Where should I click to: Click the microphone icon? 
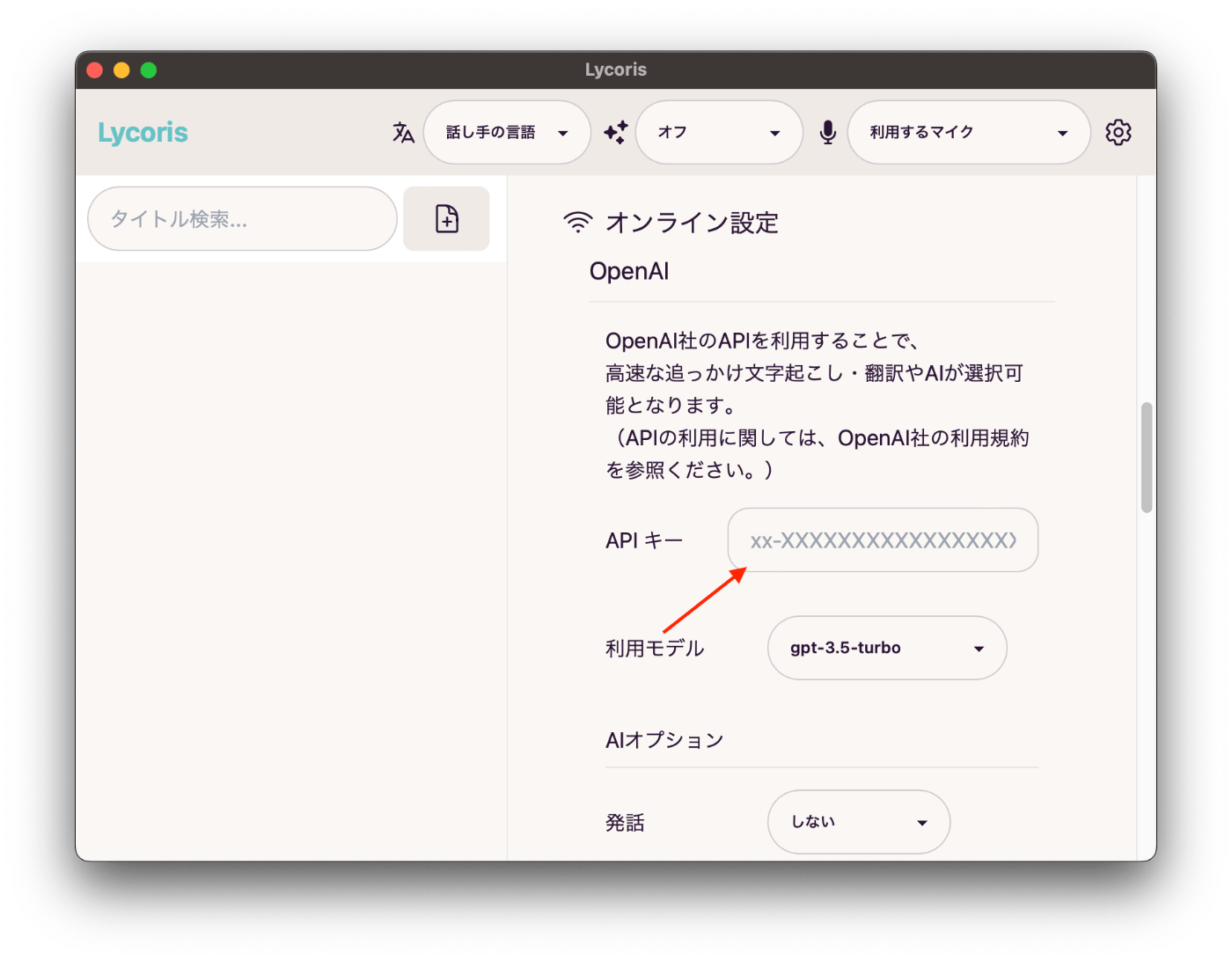[x=827, y=132]
